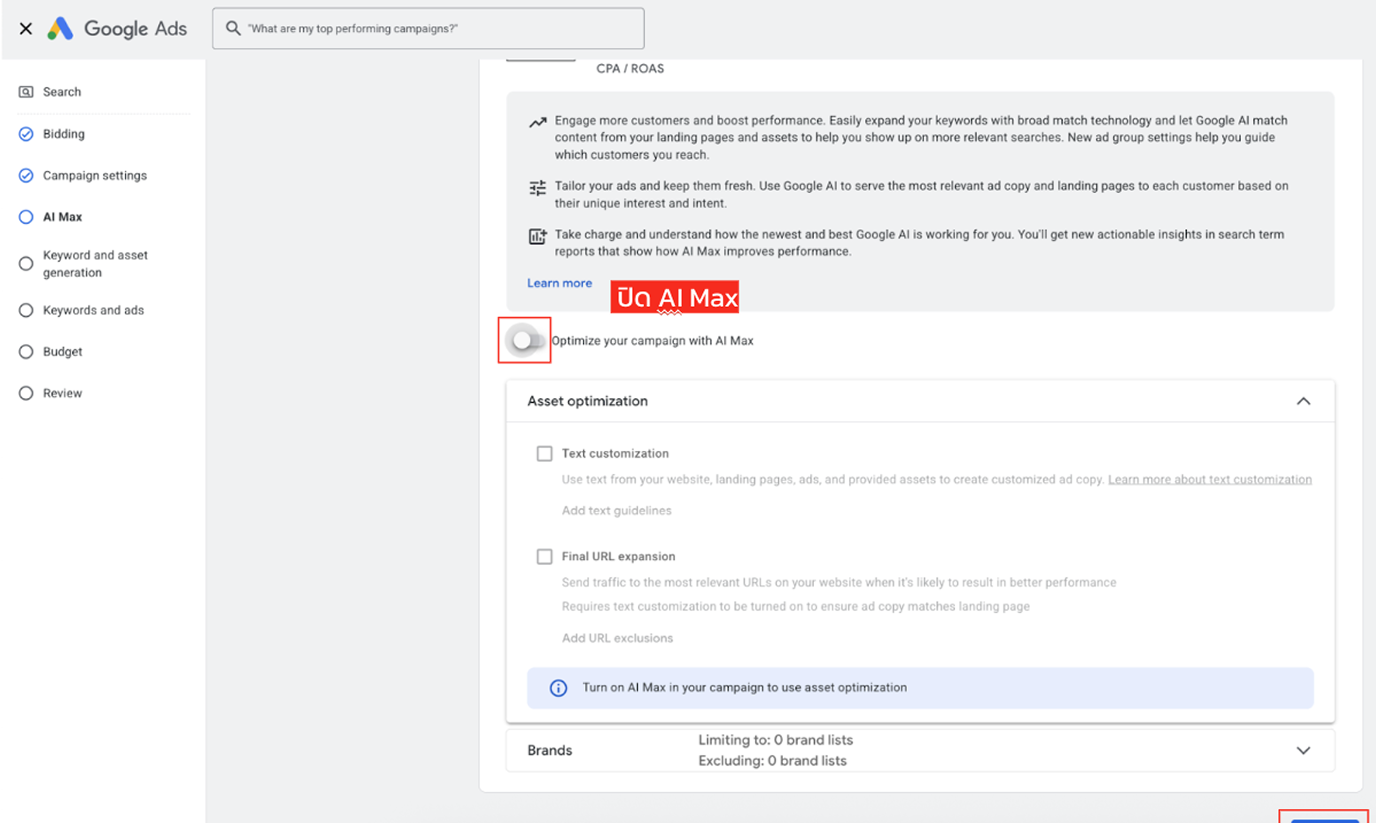Click the Budget step circle icon
The image size is (1376, 823).
(x=26, y=352)
